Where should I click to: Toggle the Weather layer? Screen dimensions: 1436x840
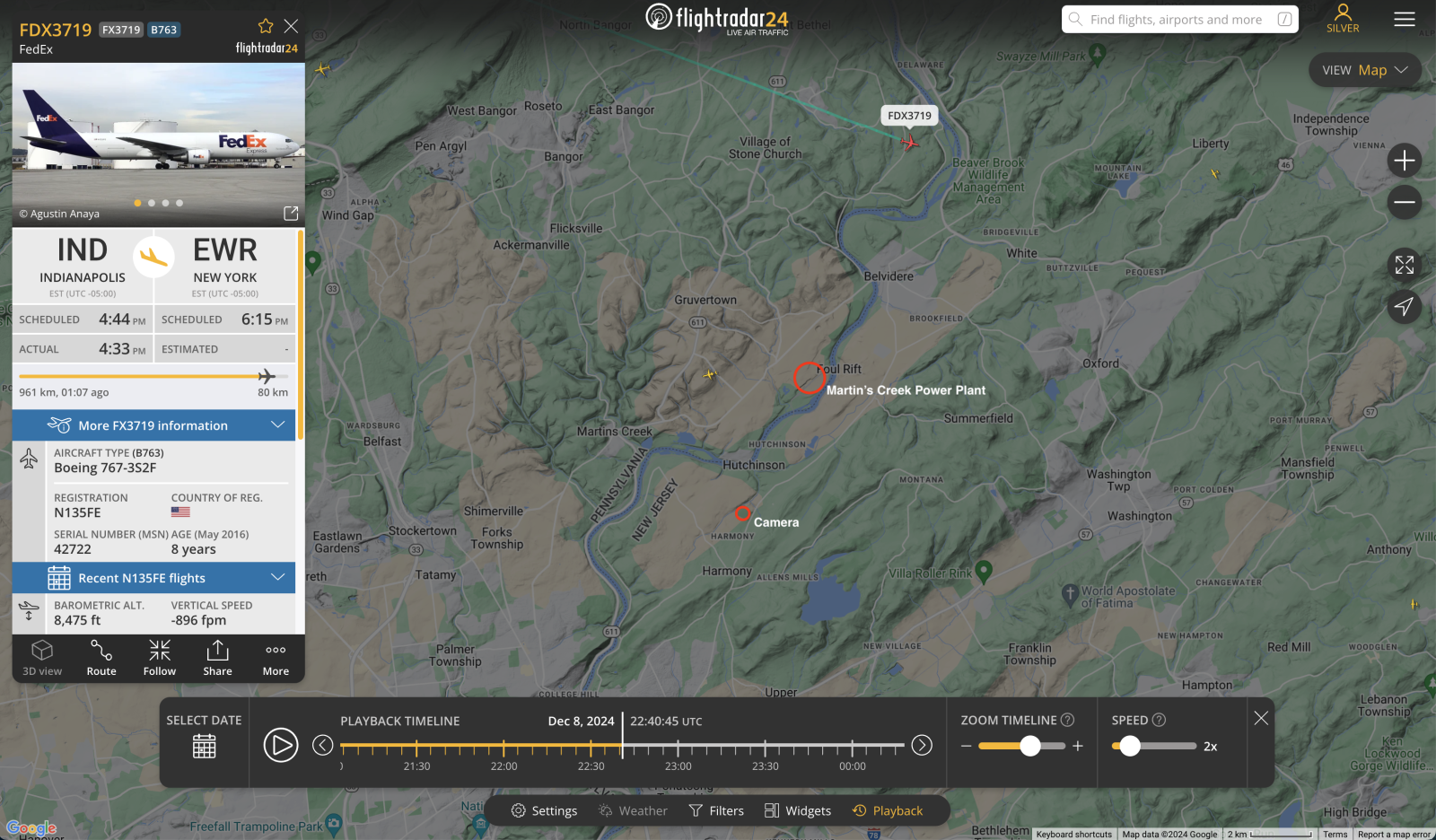coord(633,810)
